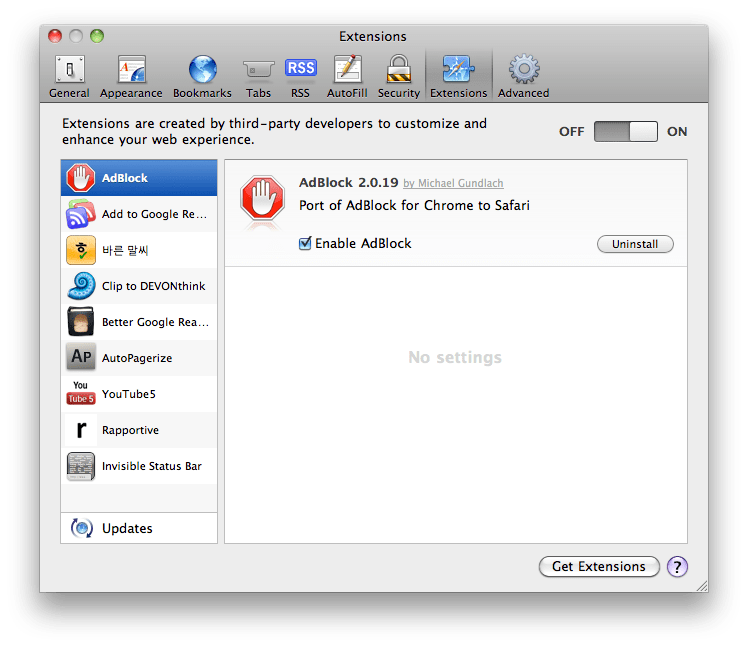Select the Extensions toolbar tab

(458, 76)
